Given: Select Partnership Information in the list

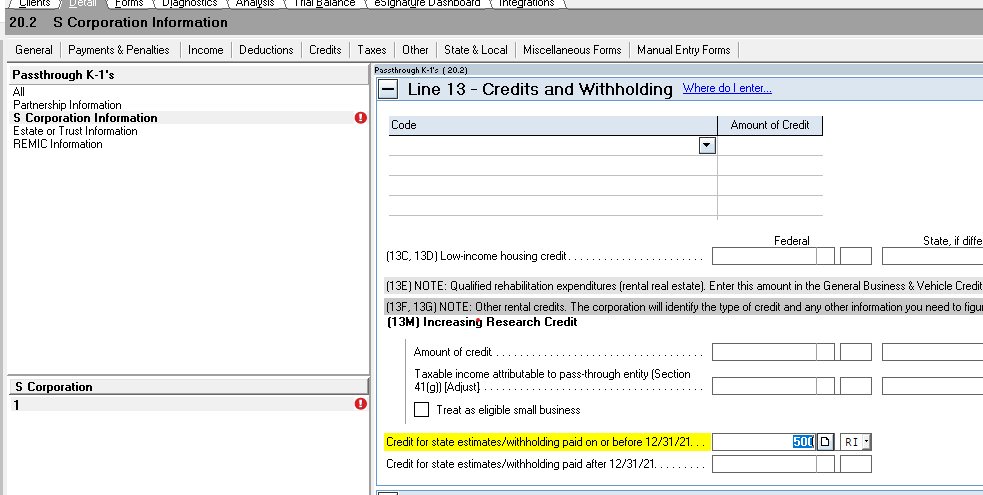Looking at the screenshot, I should click(x=67, y=105).
